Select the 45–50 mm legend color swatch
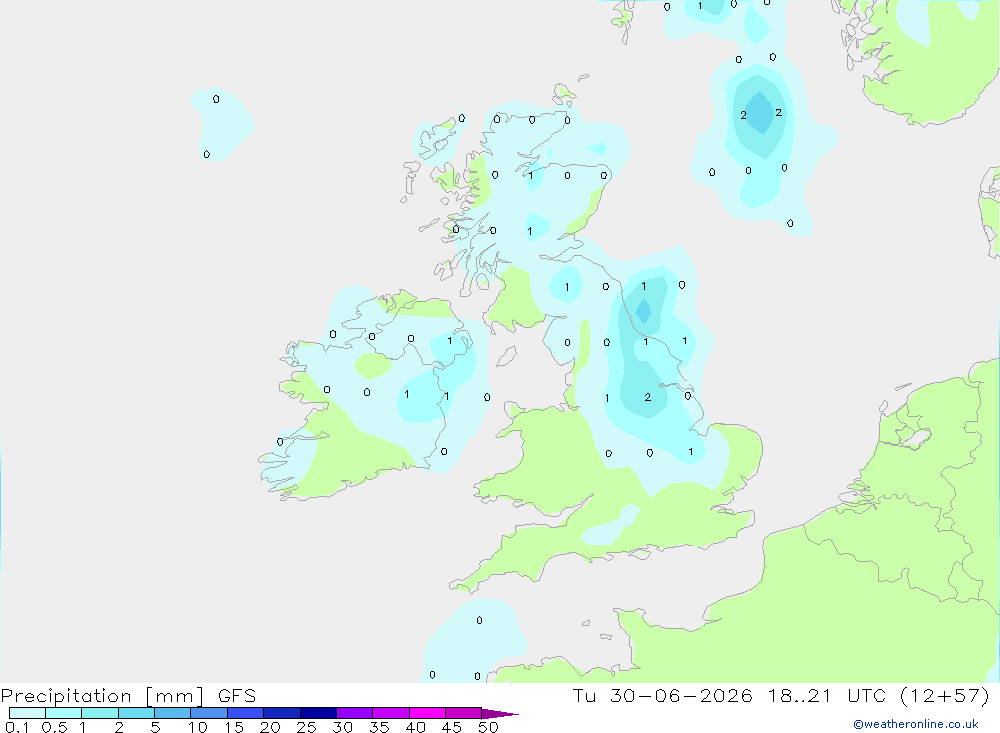 464,713
